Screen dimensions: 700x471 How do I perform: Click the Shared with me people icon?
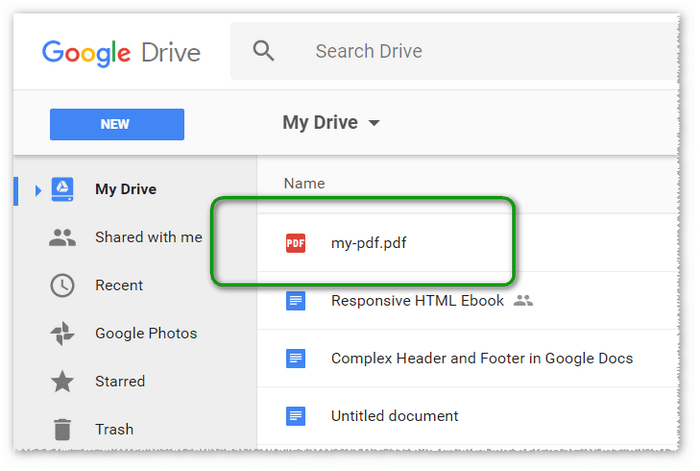[62, 237]
